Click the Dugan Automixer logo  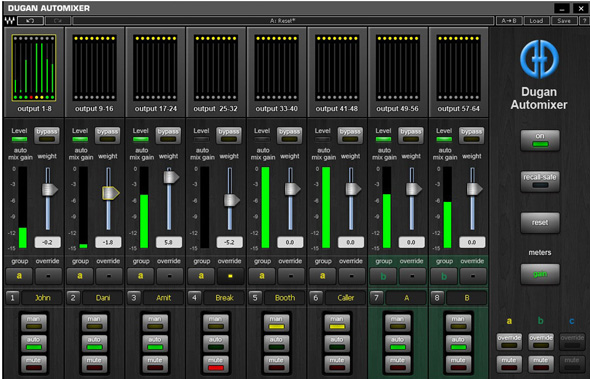coord(539,59)
